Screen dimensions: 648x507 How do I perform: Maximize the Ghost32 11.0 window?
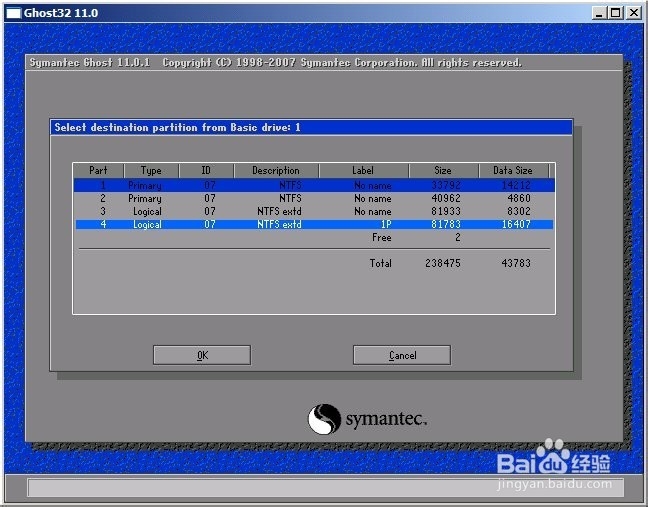point(616,13)
